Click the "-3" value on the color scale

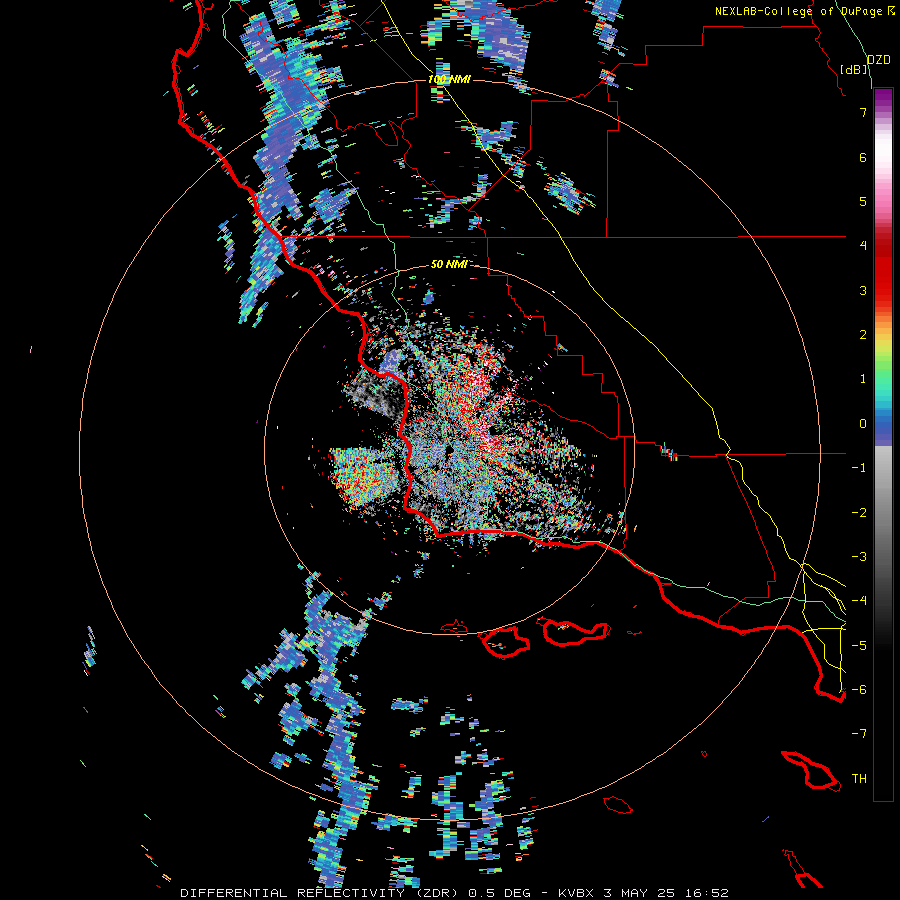click(859, 557)
